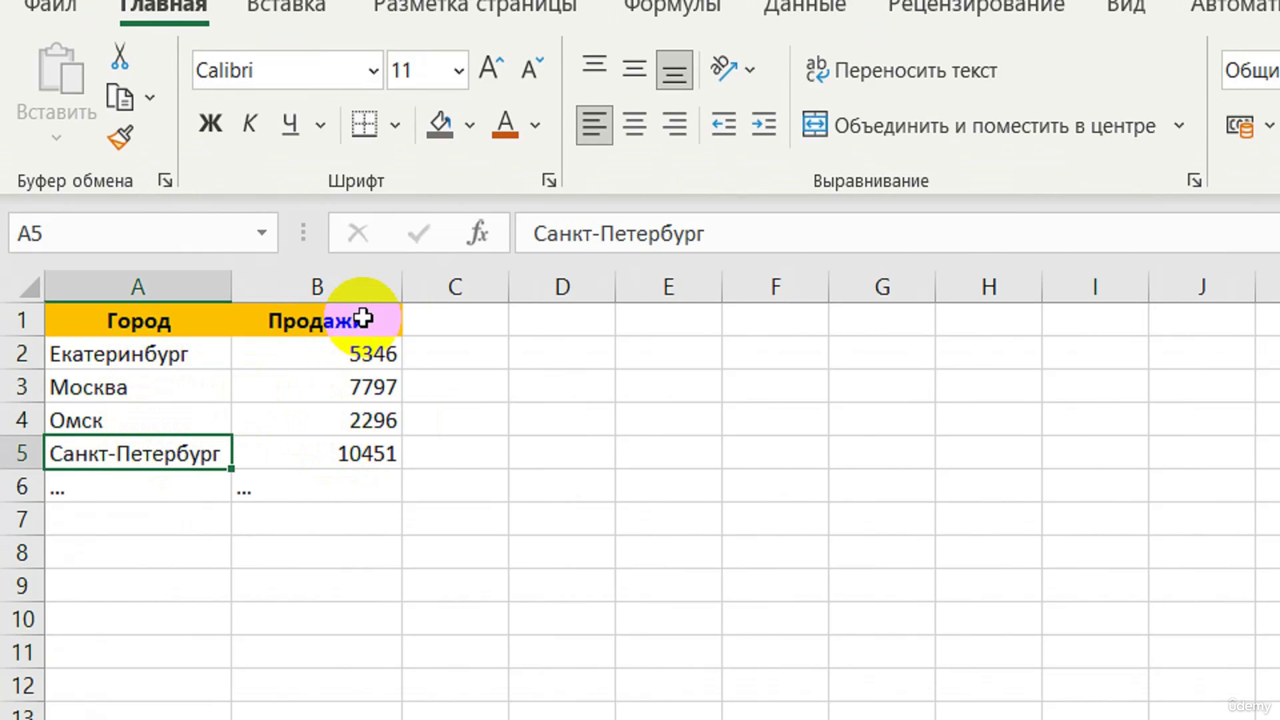Open the Clipboard dialog launcher
This screenshot has height=720, width=1280.
[x=165, y=181]
